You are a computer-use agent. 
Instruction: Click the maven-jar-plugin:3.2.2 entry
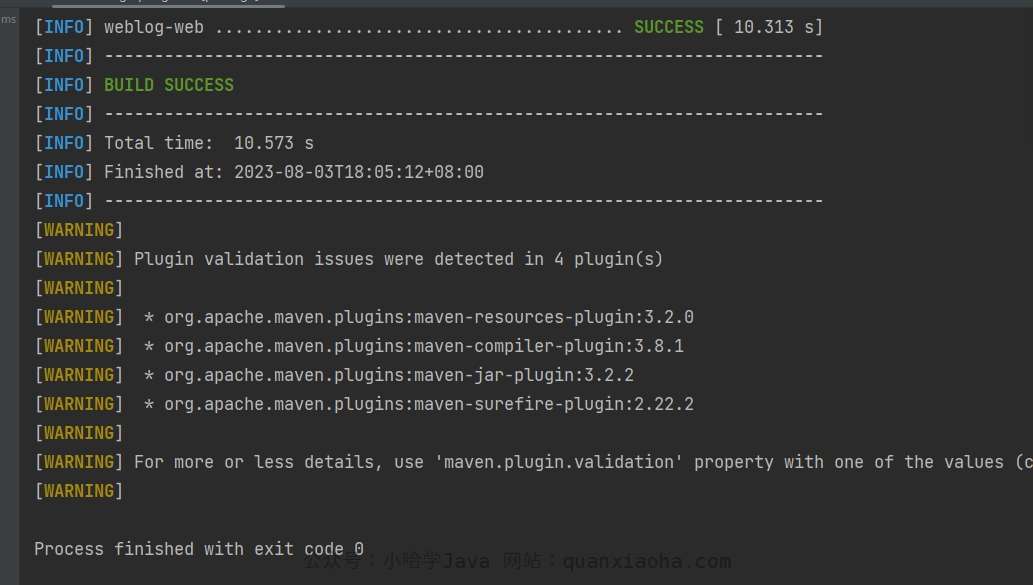point(399,375)
